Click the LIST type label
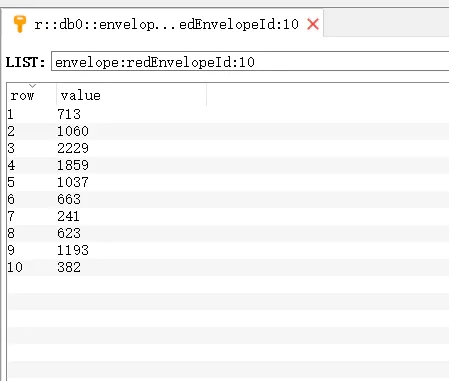The image size is (449, 381). point(25,62)
